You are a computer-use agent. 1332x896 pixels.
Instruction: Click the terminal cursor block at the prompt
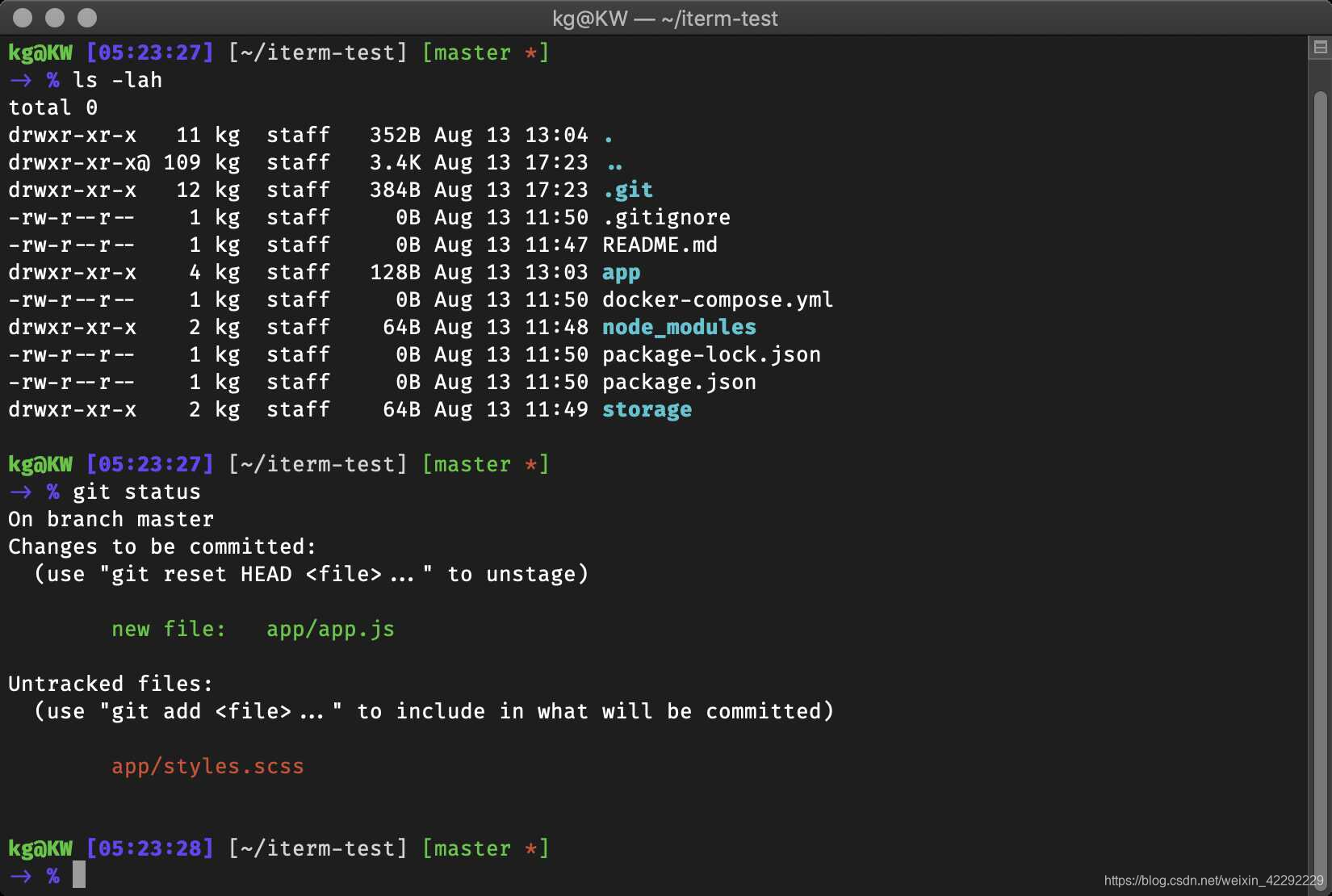pos(79,875)
